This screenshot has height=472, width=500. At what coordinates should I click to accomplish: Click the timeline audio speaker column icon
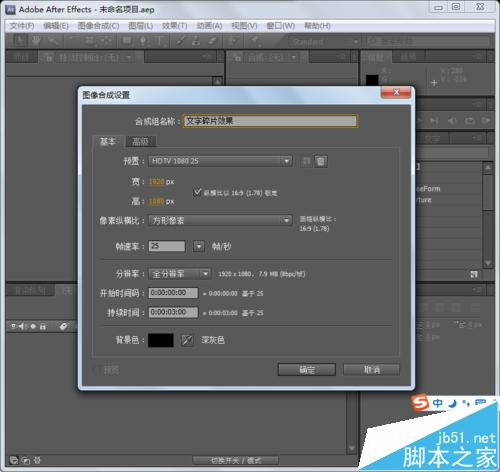pos(23,326)
